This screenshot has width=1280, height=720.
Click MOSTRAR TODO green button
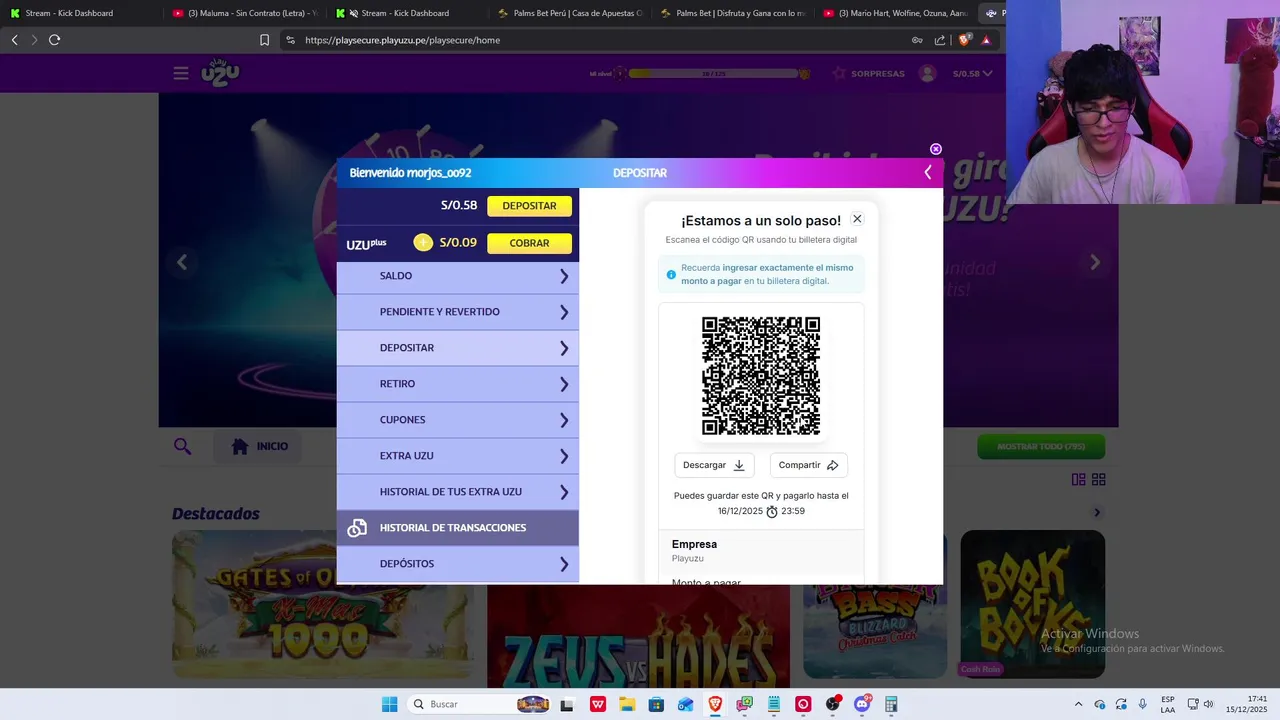tap(1041, 446)
